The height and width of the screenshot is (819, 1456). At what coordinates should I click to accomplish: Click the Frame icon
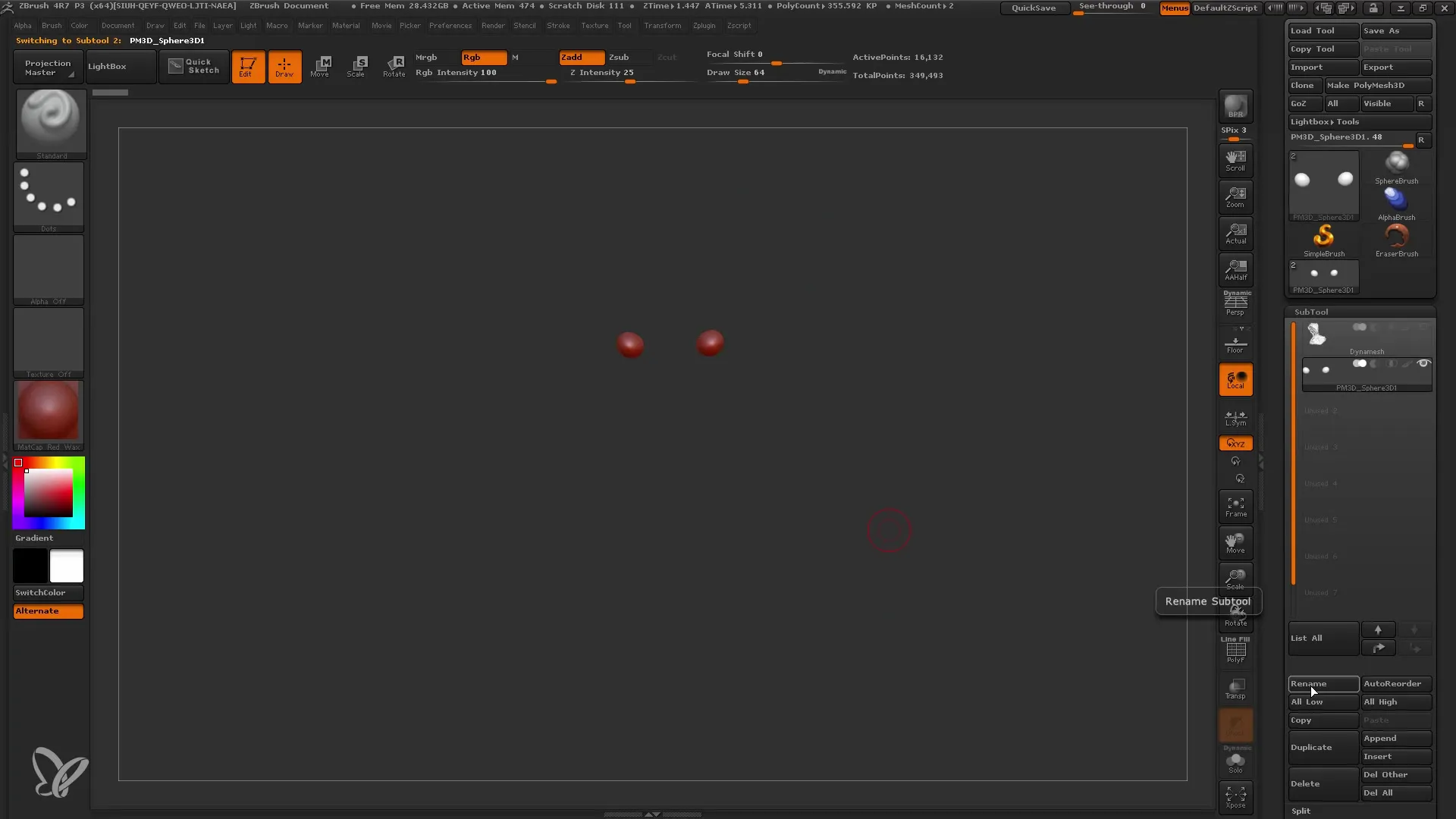coord(1235,507)
